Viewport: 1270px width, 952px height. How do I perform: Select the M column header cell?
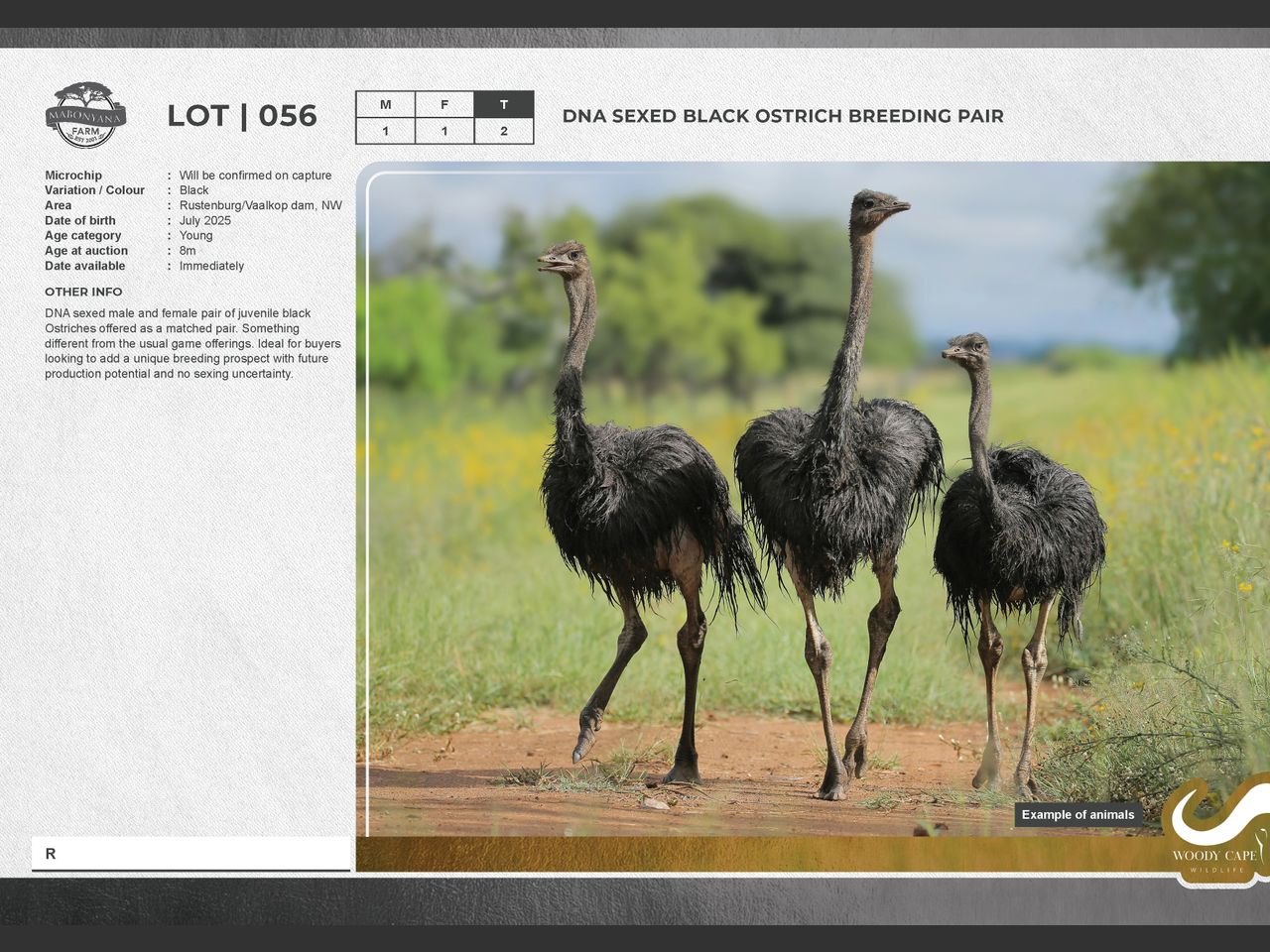(x=385, y=104)
